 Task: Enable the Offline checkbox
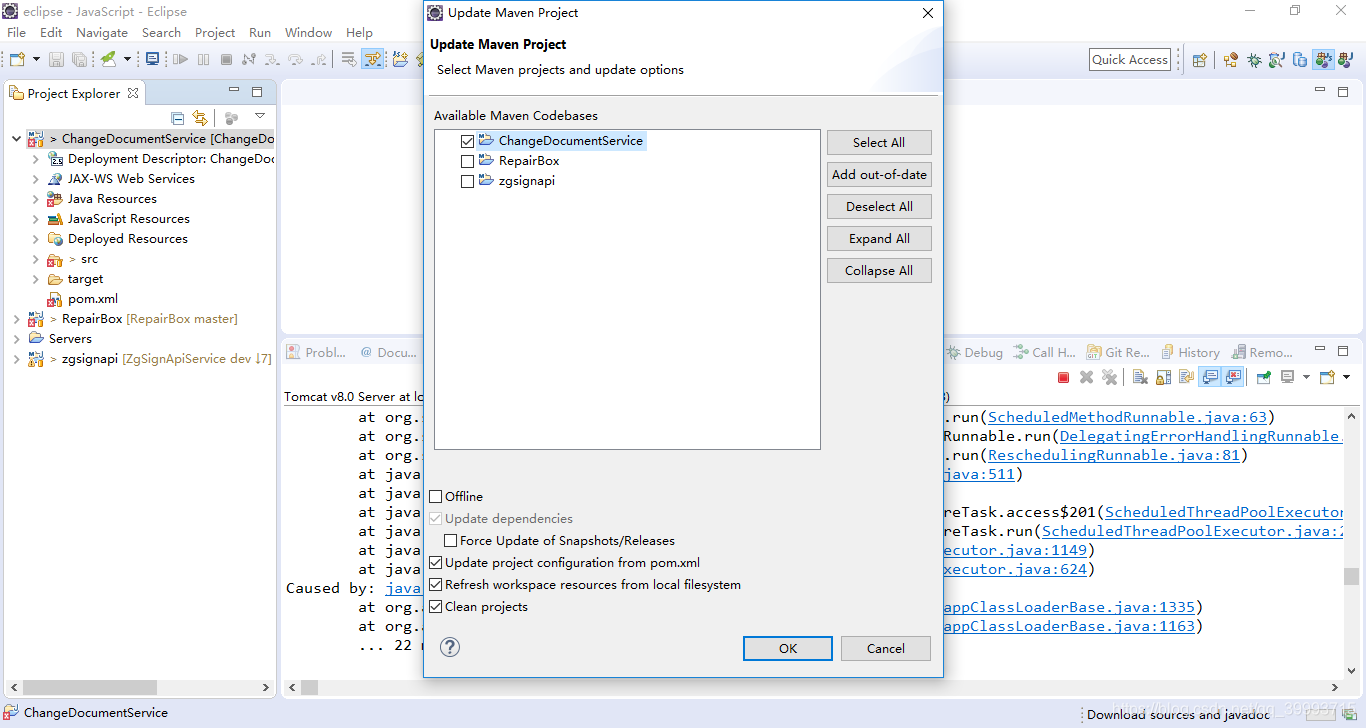(x=435, y=496)
